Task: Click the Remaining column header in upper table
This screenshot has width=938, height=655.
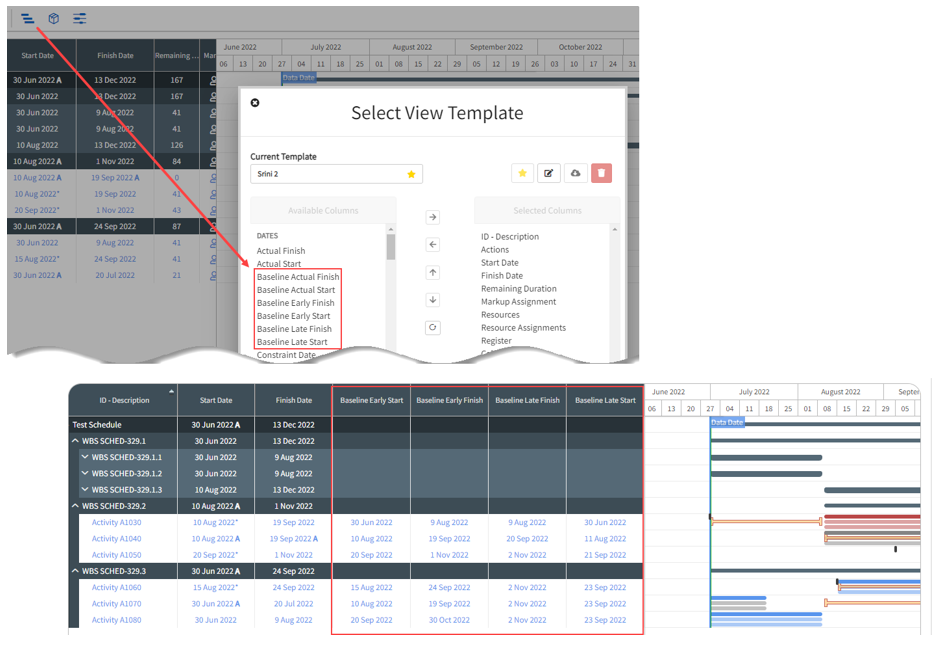Action: tap(176, 56)
